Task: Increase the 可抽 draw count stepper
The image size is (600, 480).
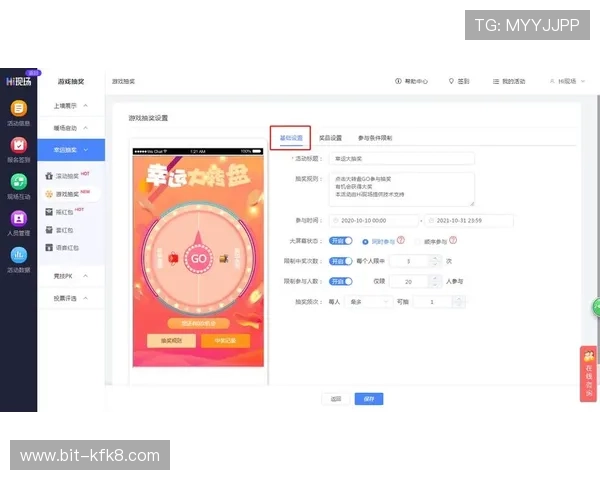Action: click(458, 299)
